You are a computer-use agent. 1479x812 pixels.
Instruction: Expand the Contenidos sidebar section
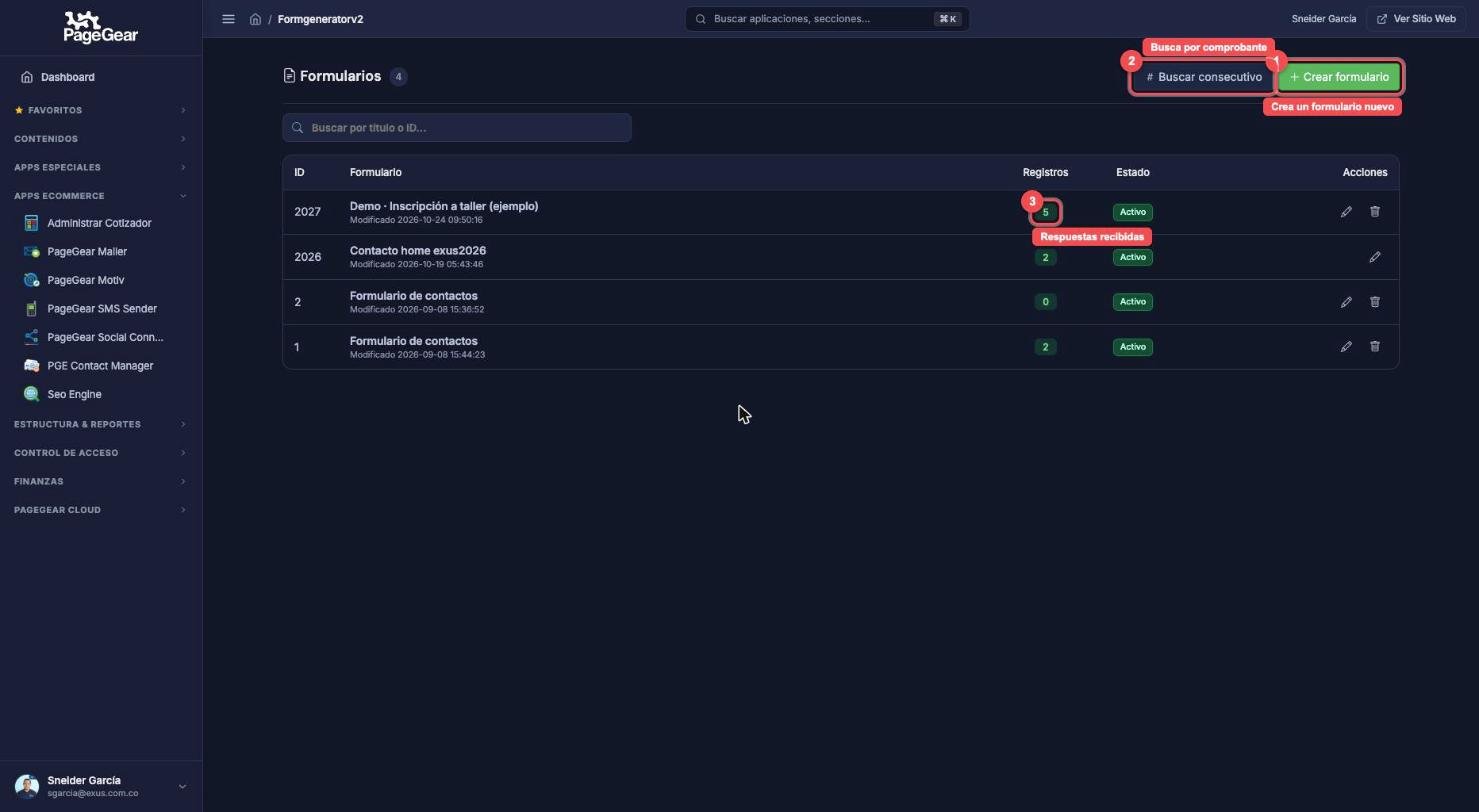click(100, 139)
